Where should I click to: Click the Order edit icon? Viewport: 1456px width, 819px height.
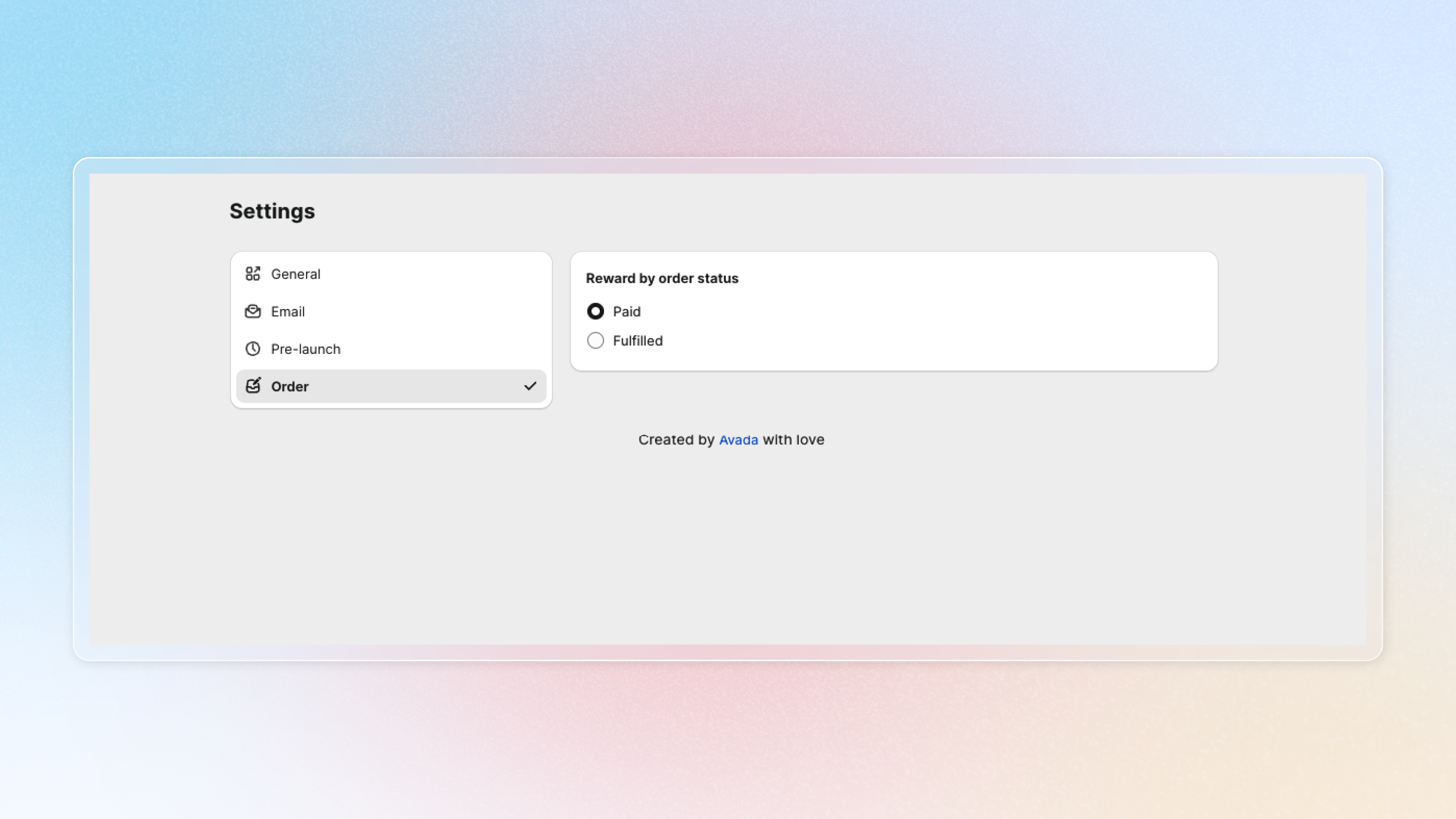click(x=253, y=386)
